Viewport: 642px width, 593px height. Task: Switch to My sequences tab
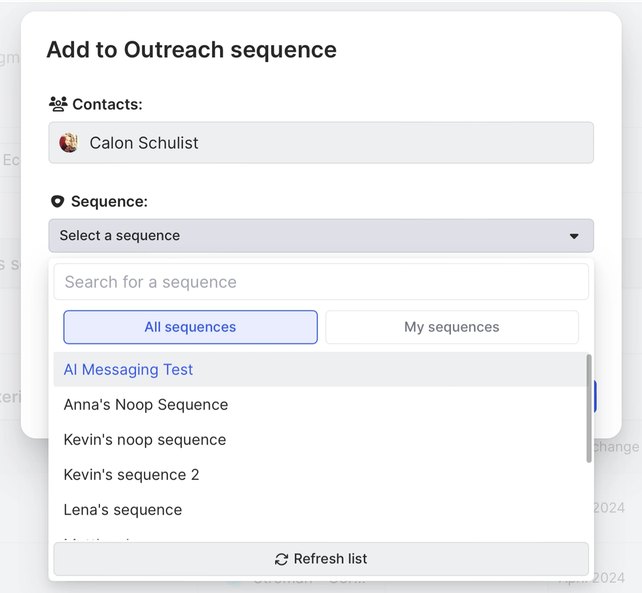451,327
